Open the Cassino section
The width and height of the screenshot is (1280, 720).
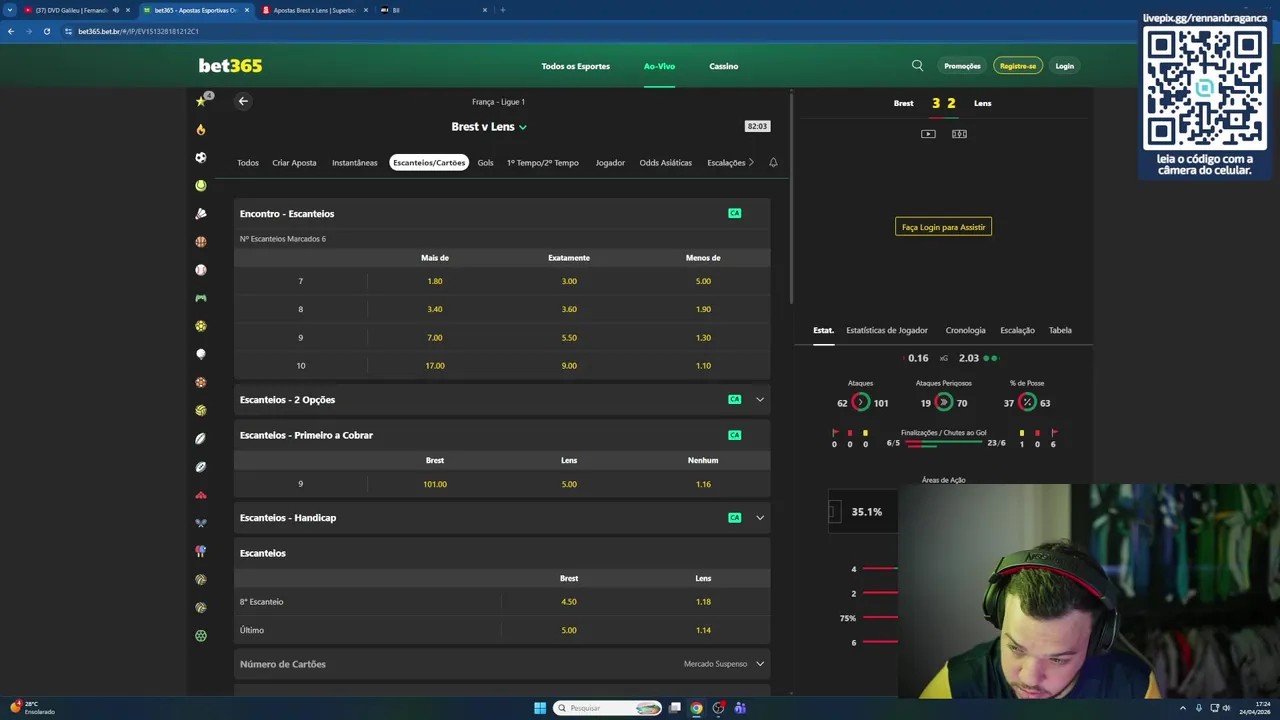(724, 66)
